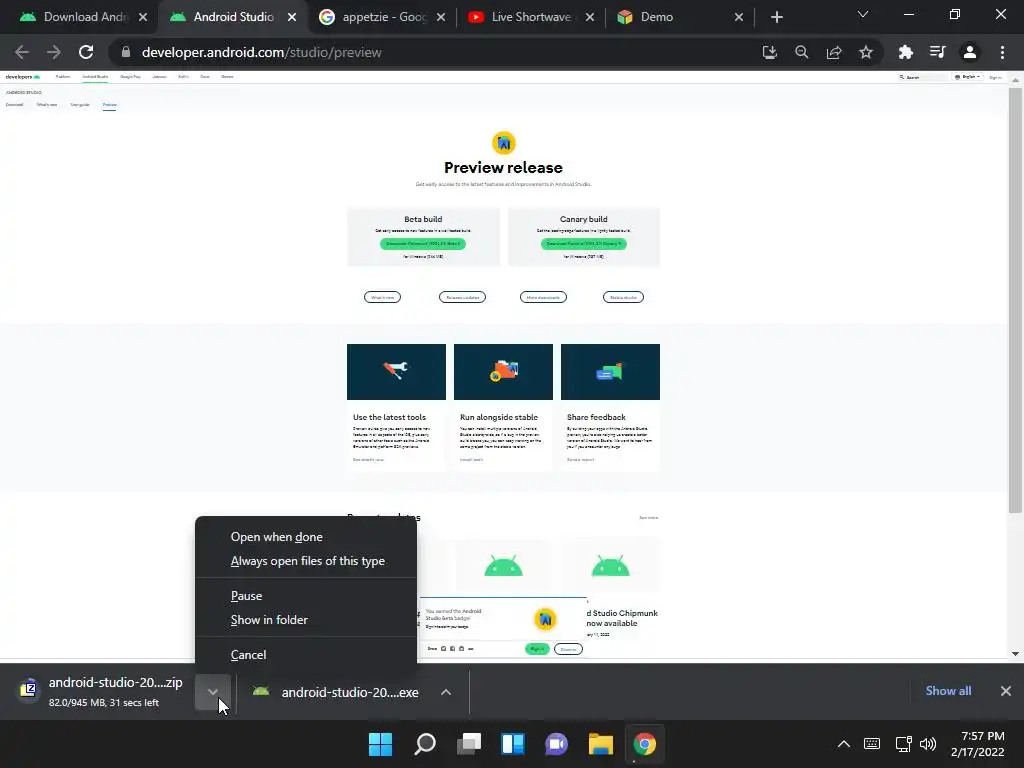Show all downloads
This screenshot has width=1024, height=768.
click(948, 691)
